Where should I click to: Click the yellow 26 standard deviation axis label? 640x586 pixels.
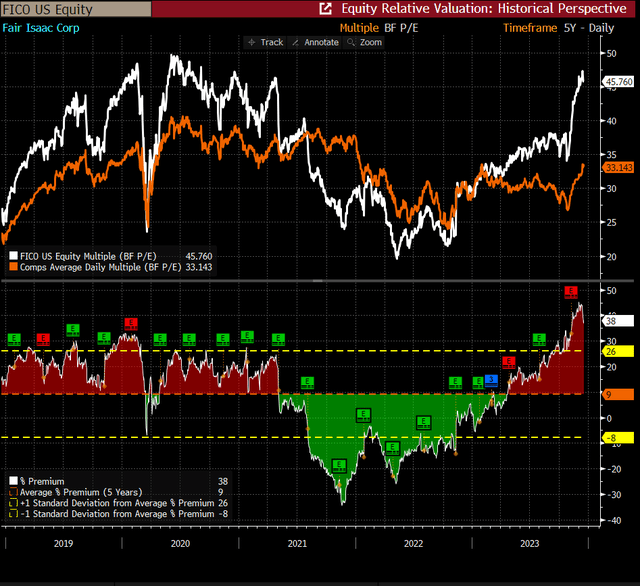click(x=618, y=351)
